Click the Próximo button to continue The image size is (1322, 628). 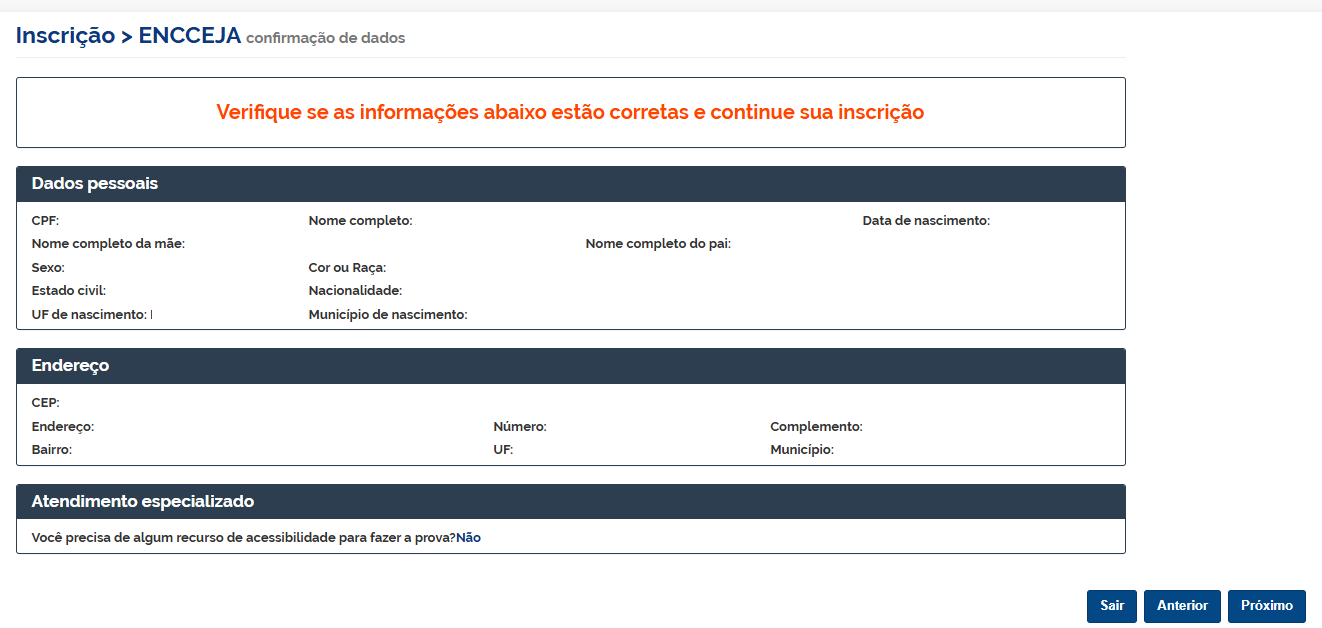coord(1267,606)
